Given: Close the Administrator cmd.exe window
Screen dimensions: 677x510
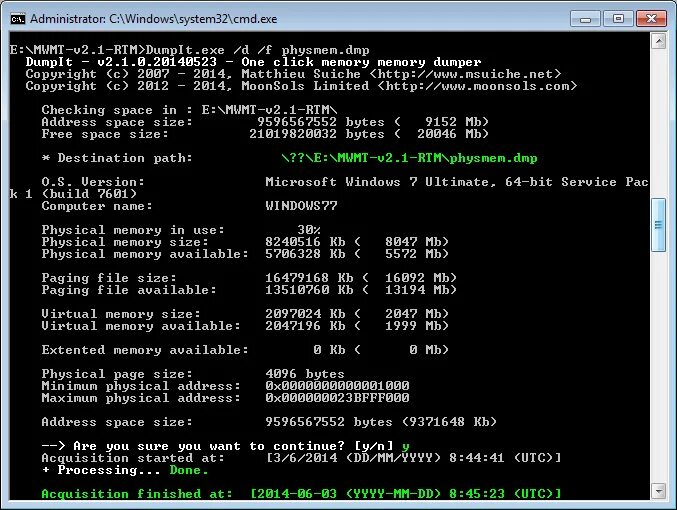Looking at the screenshot, I should 651,19.
